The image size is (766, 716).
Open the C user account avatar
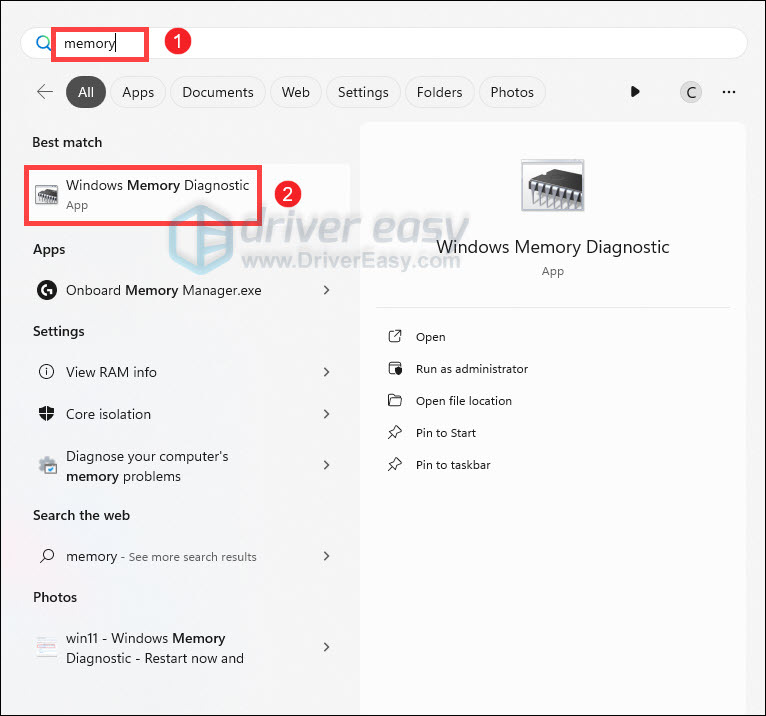coord(691,92)
